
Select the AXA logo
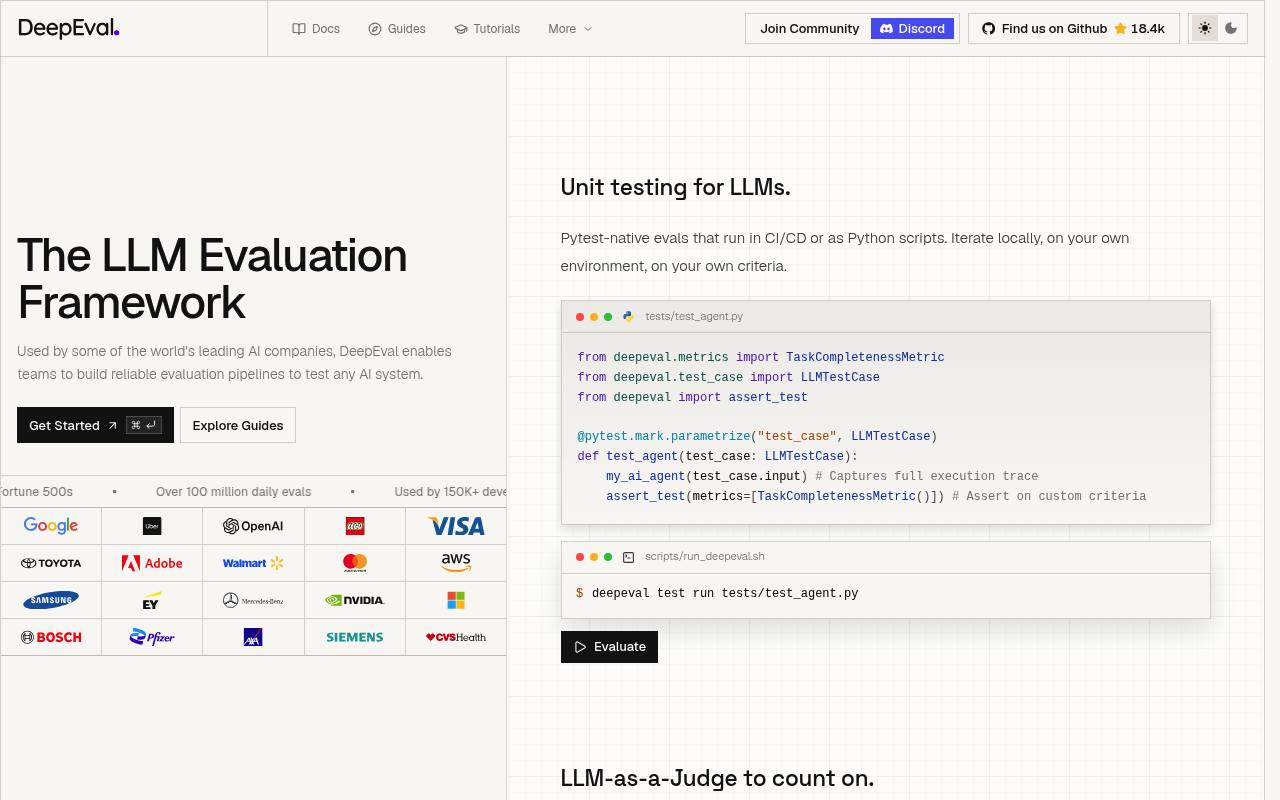point(253,637)
